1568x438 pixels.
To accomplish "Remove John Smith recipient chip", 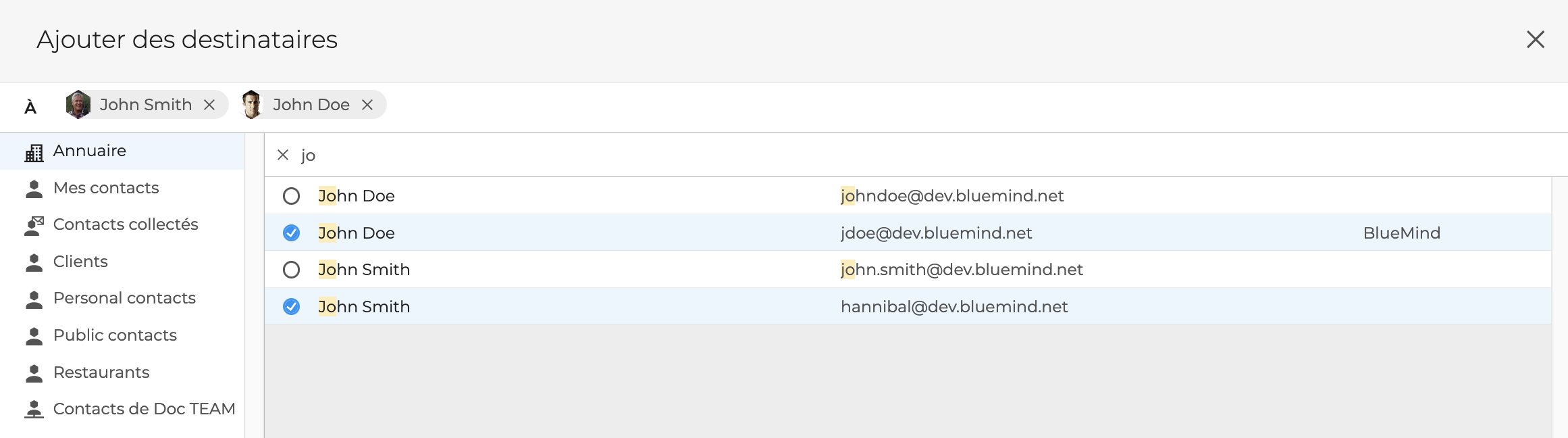I will point(209,105).
